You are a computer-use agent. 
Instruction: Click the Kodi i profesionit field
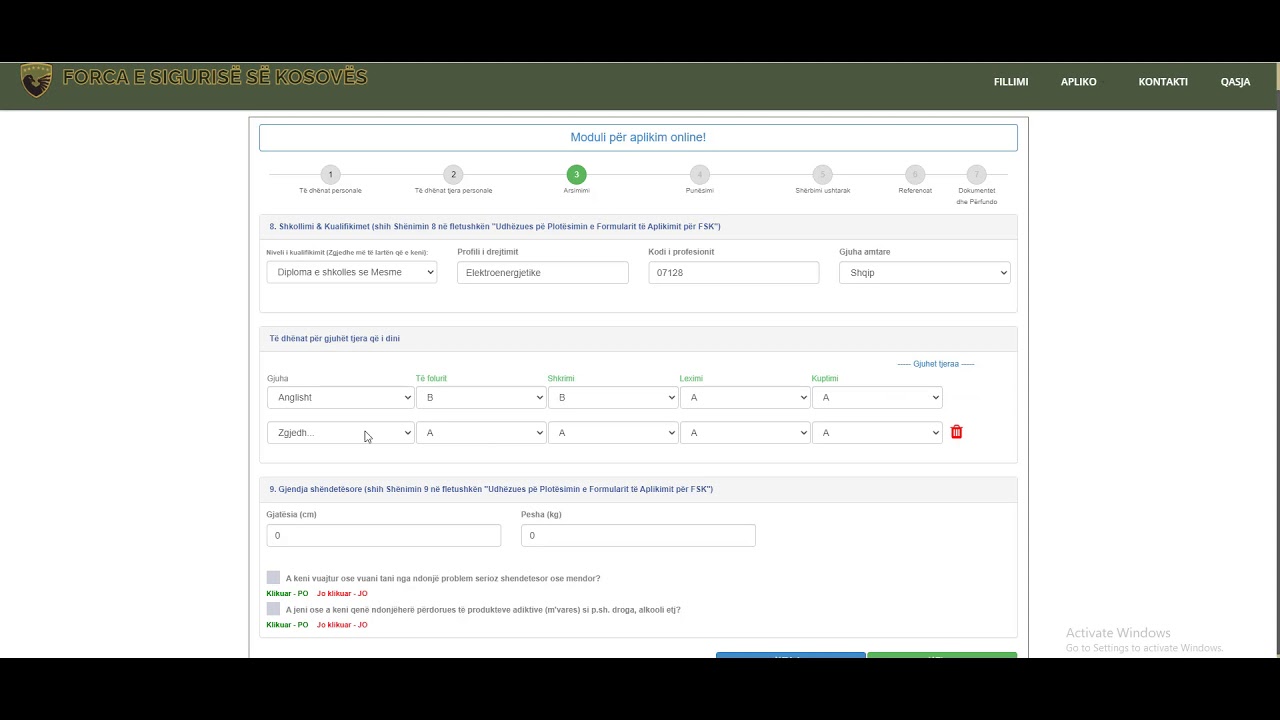click(x=734, y=272)
